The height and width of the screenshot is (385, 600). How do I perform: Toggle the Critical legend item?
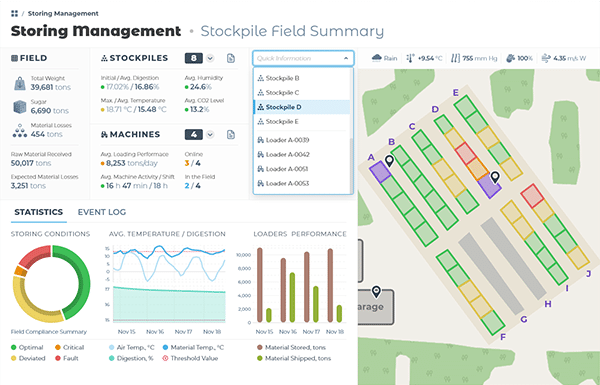click(x=69, y=347)
